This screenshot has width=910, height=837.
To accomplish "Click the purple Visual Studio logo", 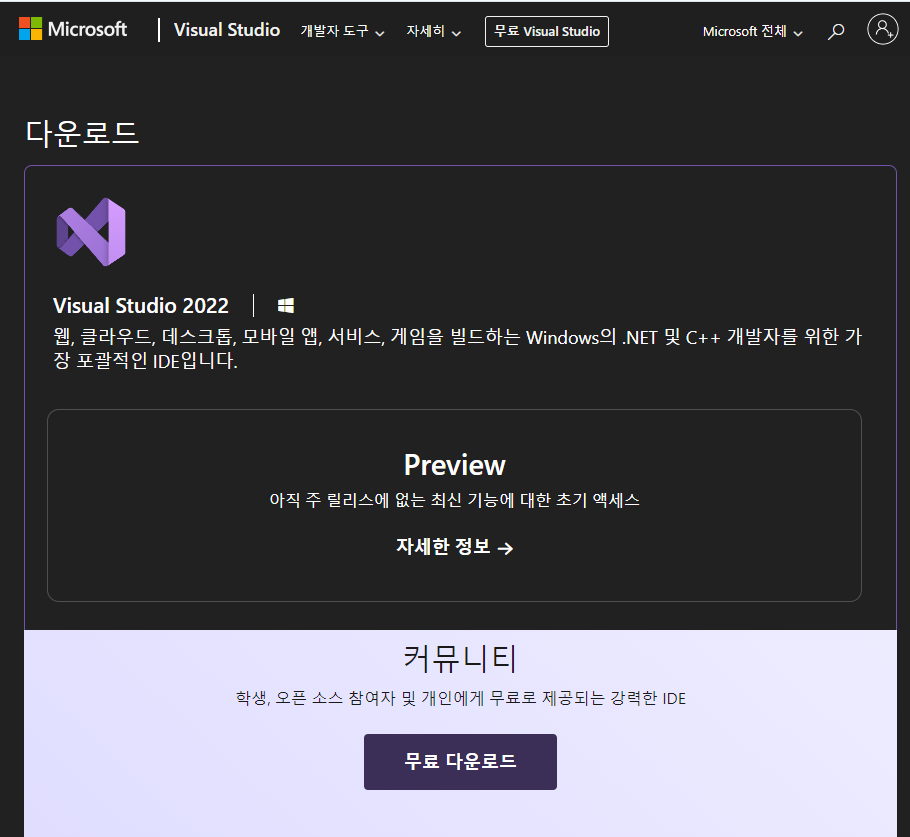I will 91,232.
